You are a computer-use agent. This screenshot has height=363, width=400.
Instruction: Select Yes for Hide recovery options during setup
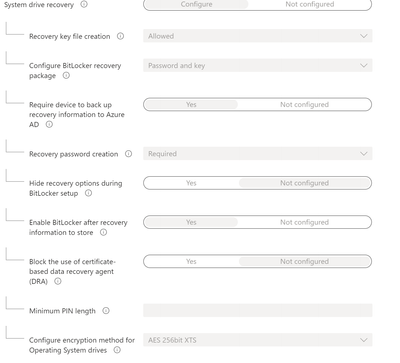click(191, 183)
